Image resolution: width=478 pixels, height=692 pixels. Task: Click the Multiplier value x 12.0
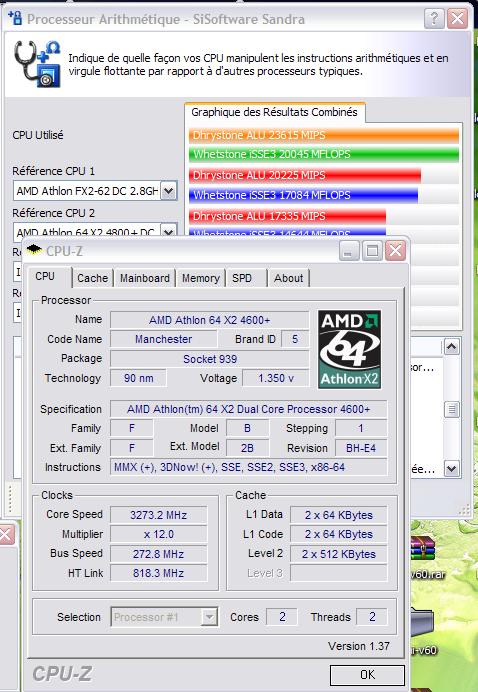click(158, 534)
